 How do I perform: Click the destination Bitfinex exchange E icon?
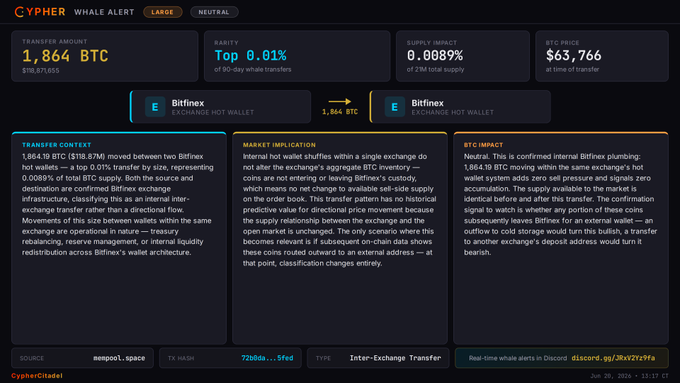coord(395,107)
